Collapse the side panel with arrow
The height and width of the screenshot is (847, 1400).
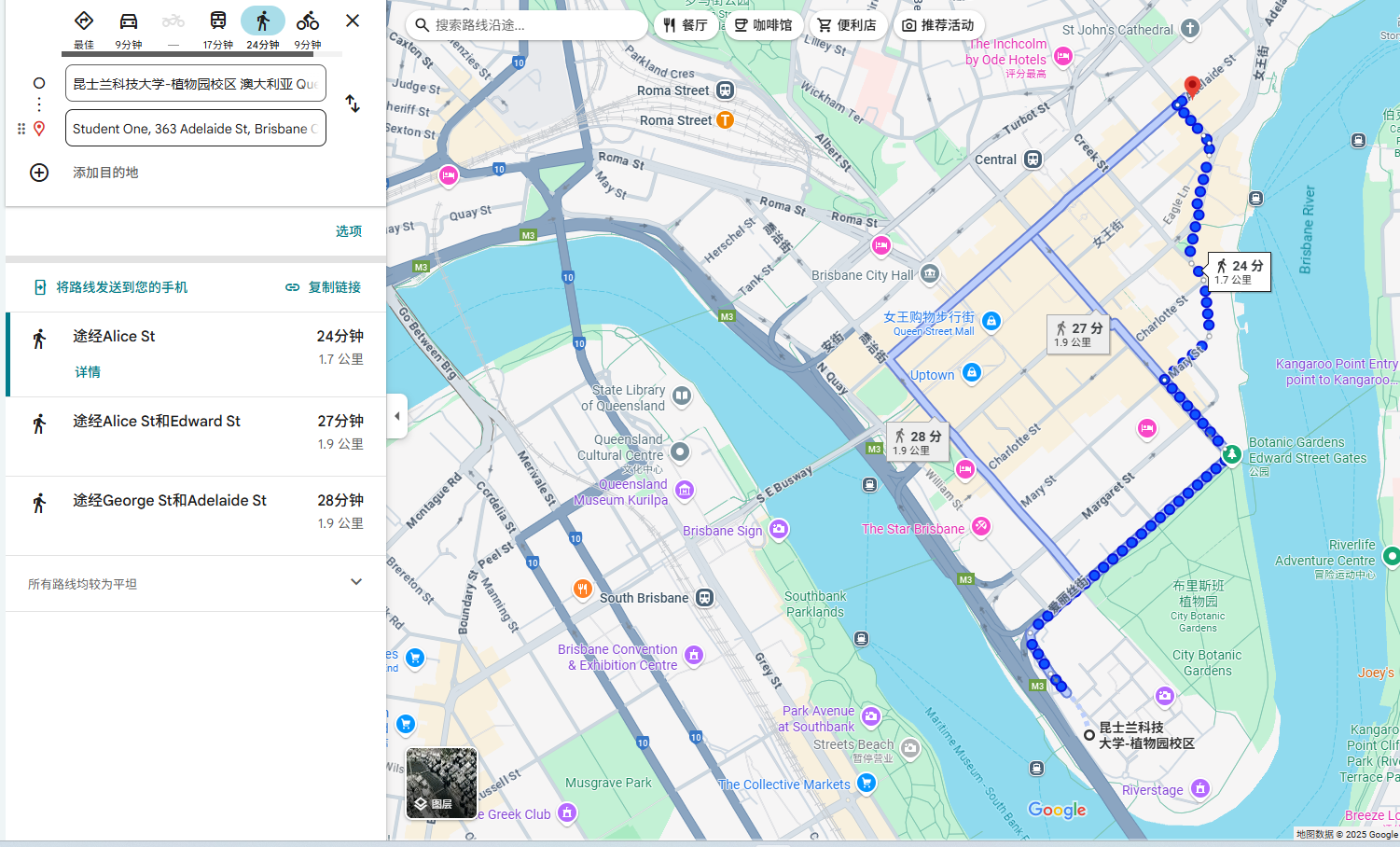[x=396, y=416]
